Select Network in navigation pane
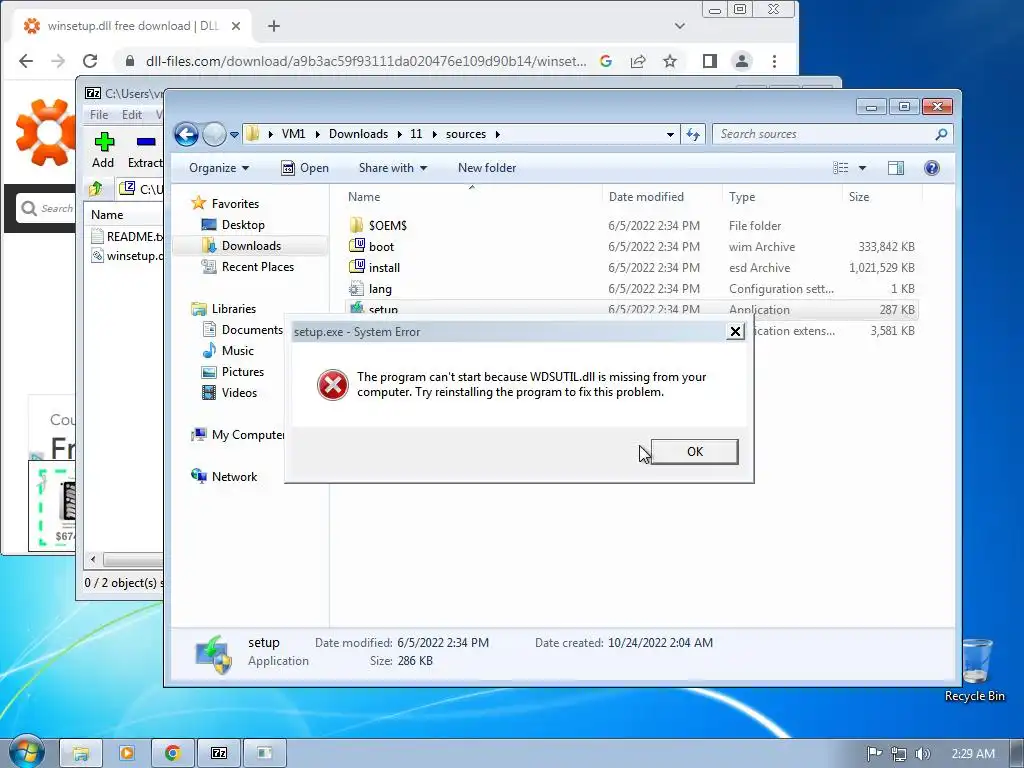1024x768 pixels. (x=234, y=477)
